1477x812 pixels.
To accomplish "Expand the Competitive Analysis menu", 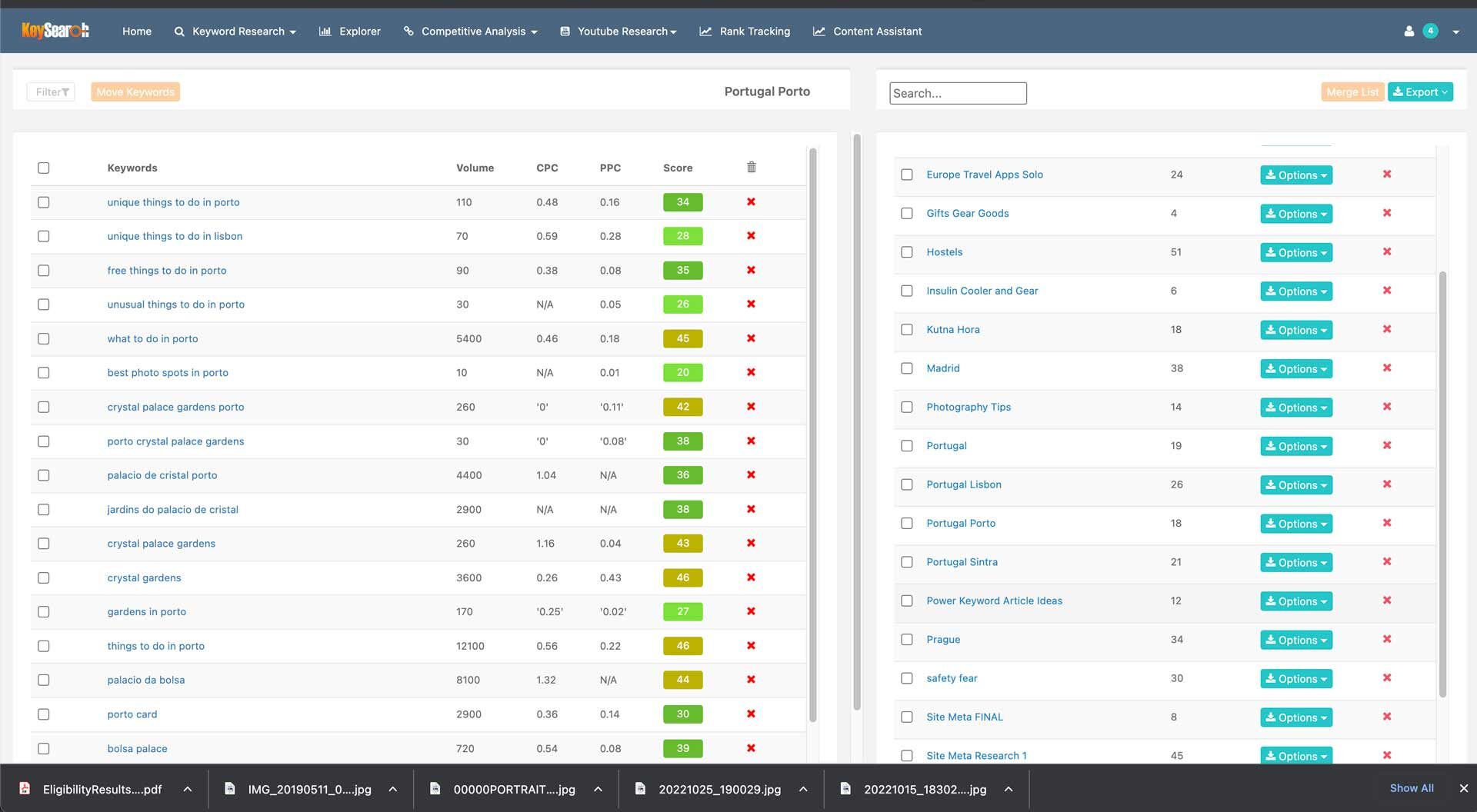I will (x=471, y=32).
